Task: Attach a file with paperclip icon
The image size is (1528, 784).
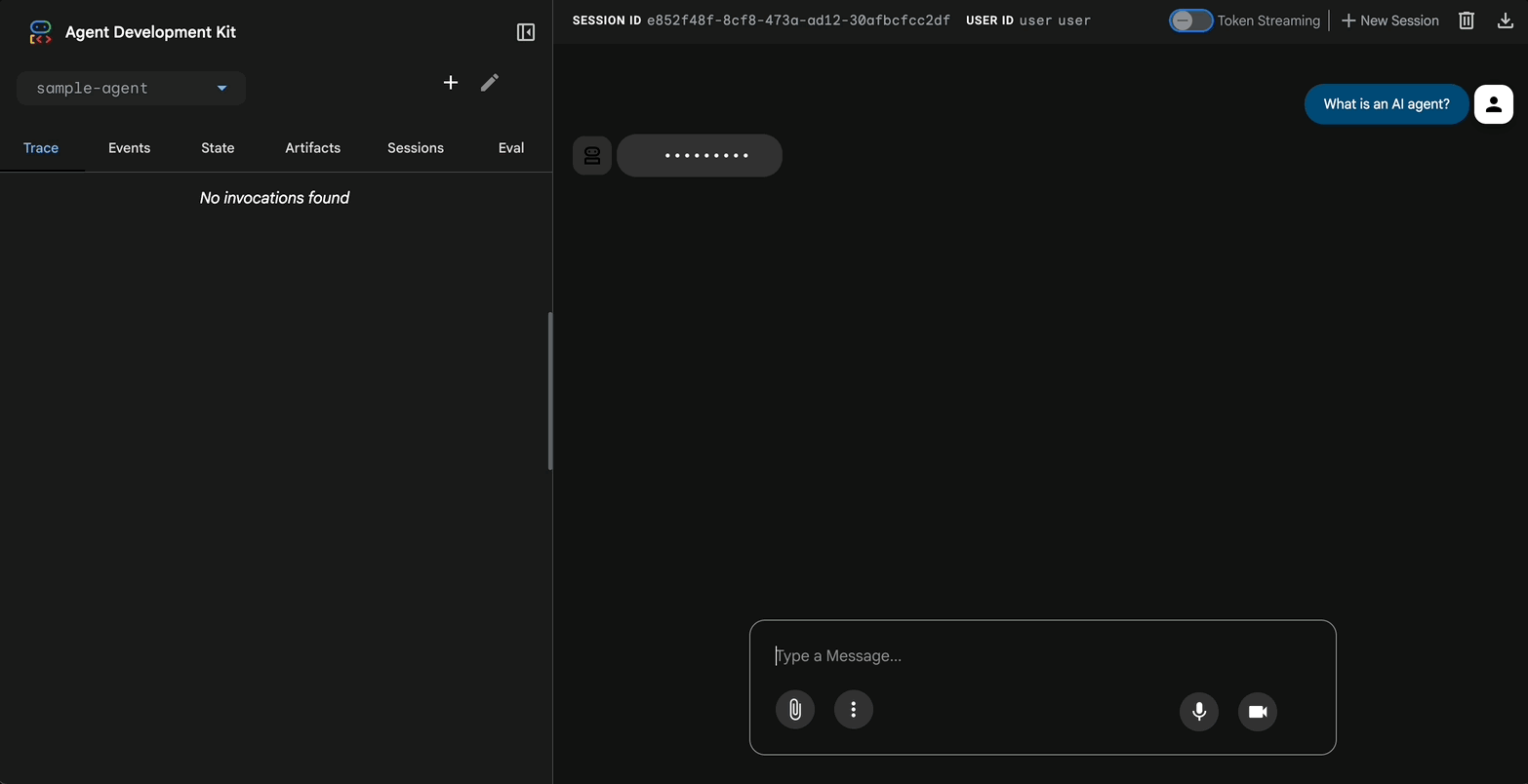Action: coord(795,710)
